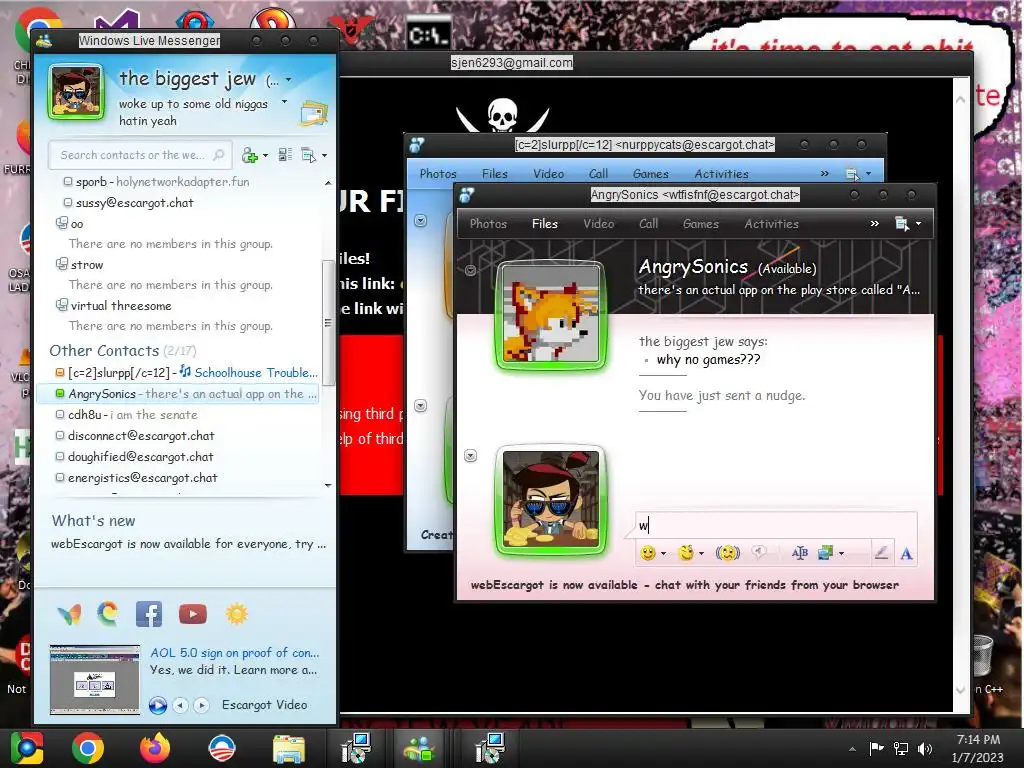The image size is (1024, 768).
Task: Open Google Chrome from the taskbar
Action: click(88, 748)
